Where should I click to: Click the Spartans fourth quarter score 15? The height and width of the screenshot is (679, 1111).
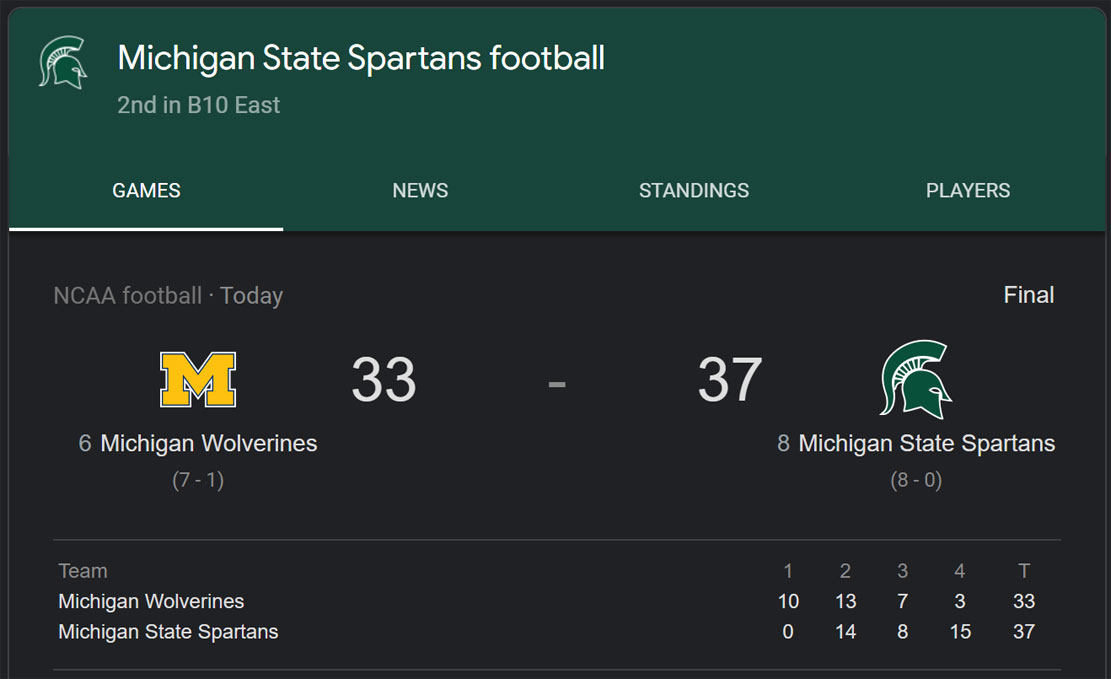[x=960, y=632]
